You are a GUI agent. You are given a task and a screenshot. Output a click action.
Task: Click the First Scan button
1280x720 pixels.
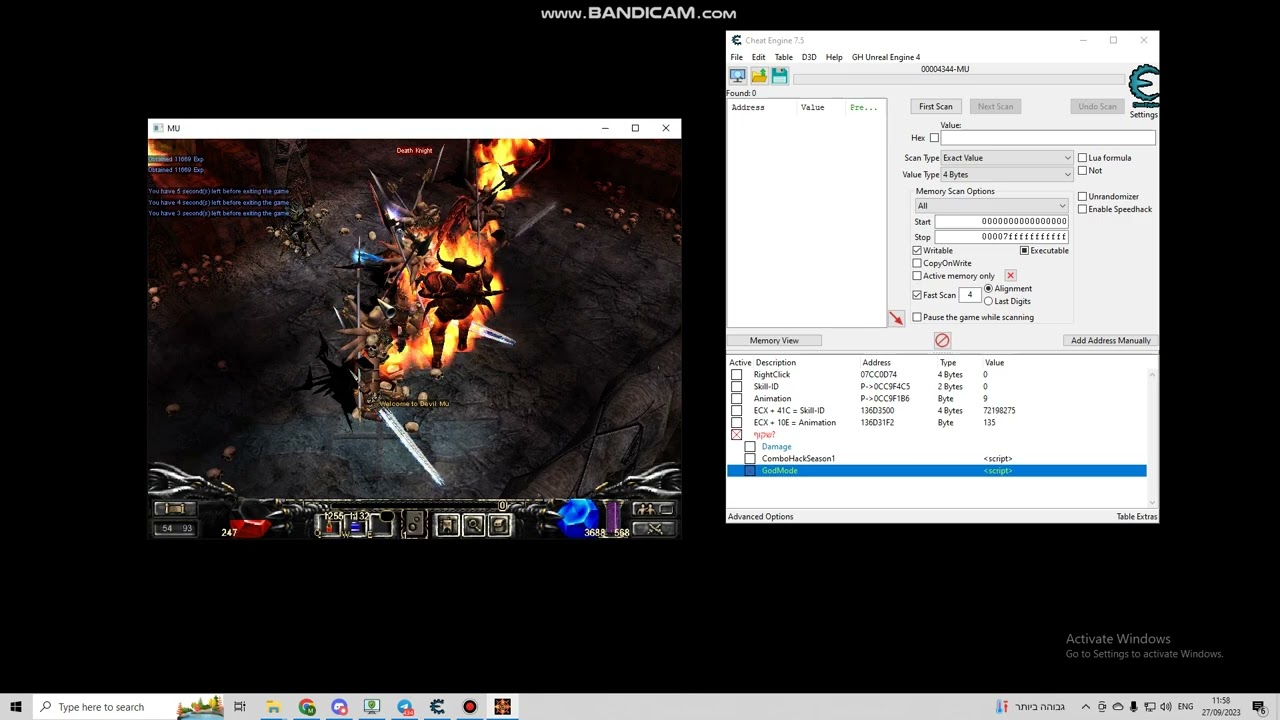pyautogui.click(x=936, y=107)
